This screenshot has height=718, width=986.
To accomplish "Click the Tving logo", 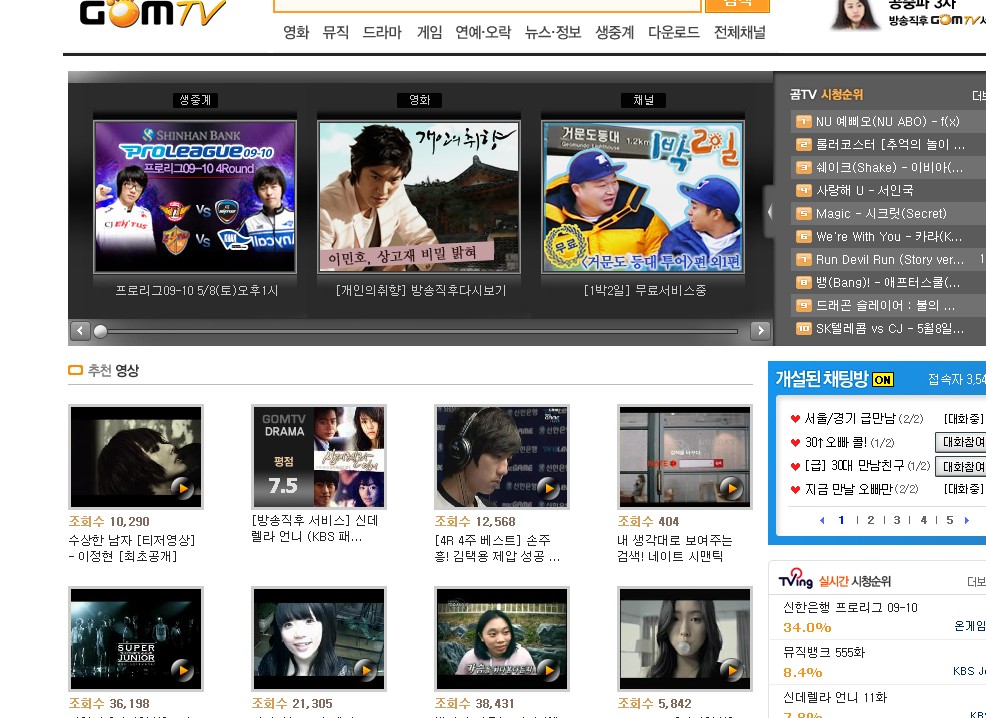I will tap(797, 581).
